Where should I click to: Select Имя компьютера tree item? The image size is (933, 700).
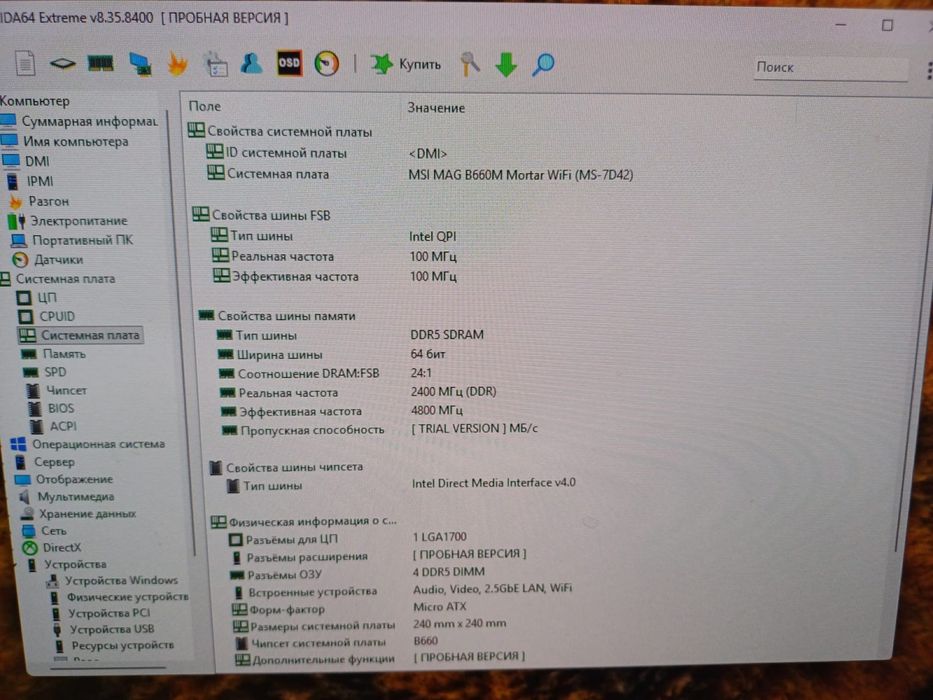click(65, 142)
